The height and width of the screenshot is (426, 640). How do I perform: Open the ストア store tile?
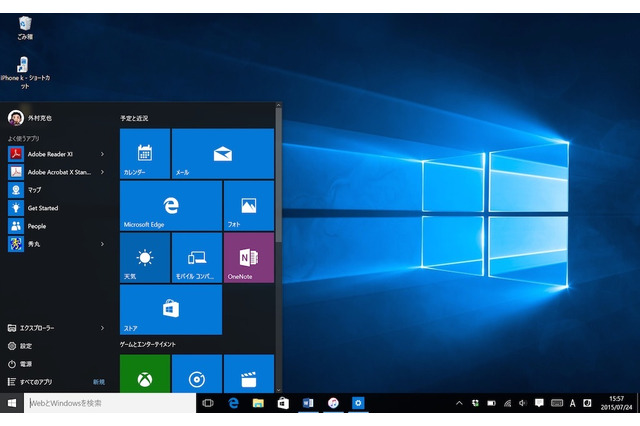point(171,309)
